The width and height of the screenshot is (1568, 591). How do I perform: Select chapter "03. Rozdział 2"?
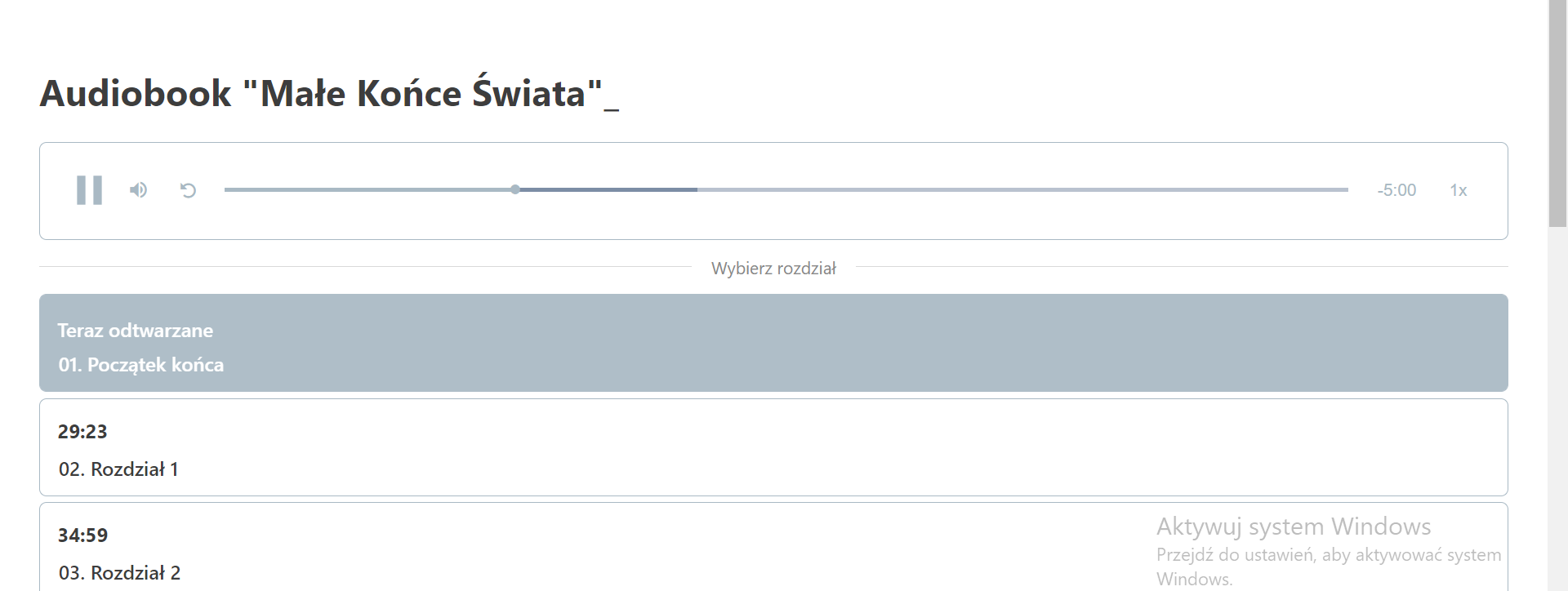[x=773, y=547]
